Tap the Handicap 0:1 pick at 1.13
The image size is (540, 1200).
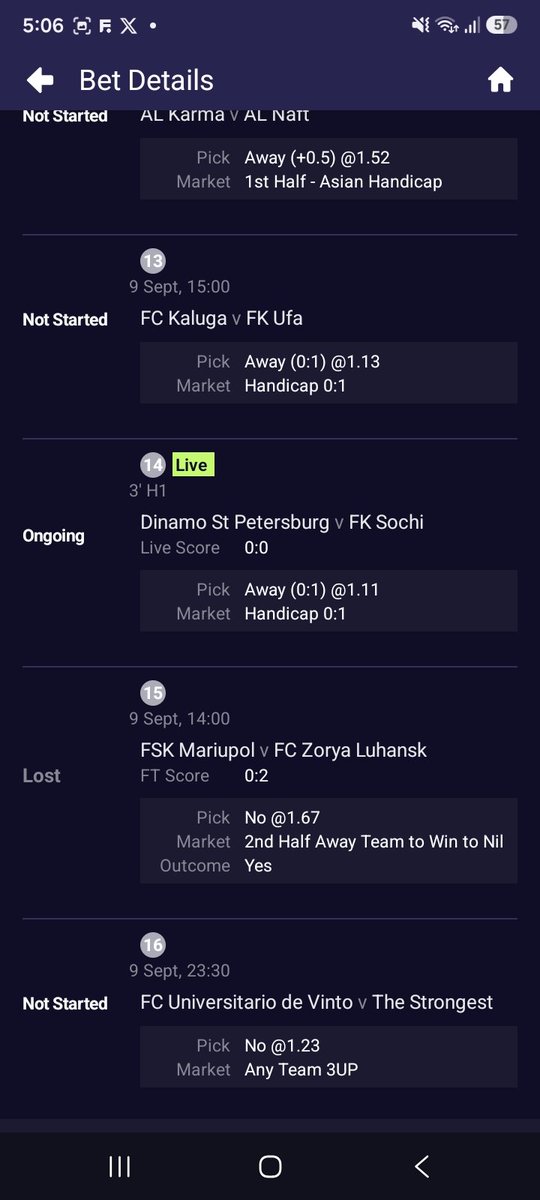[x=329, y=373]
